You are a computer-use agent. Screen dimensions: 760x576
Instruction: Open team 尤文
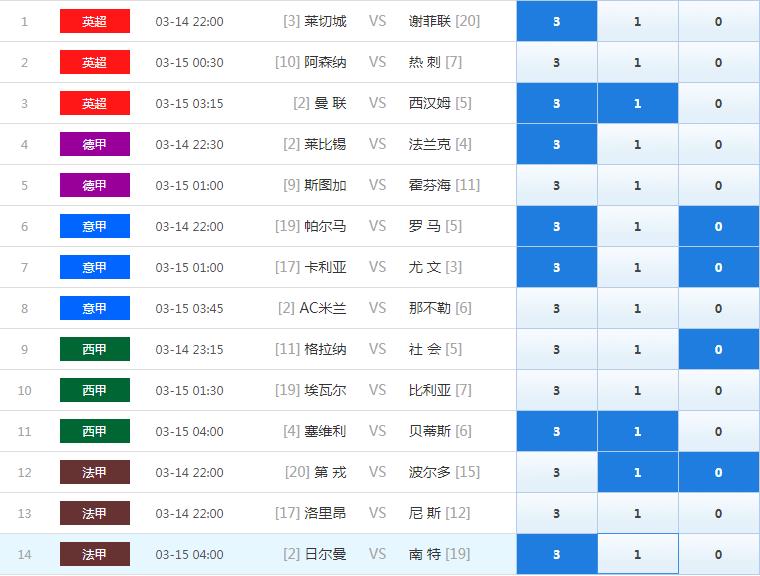[x=425, y=267]
